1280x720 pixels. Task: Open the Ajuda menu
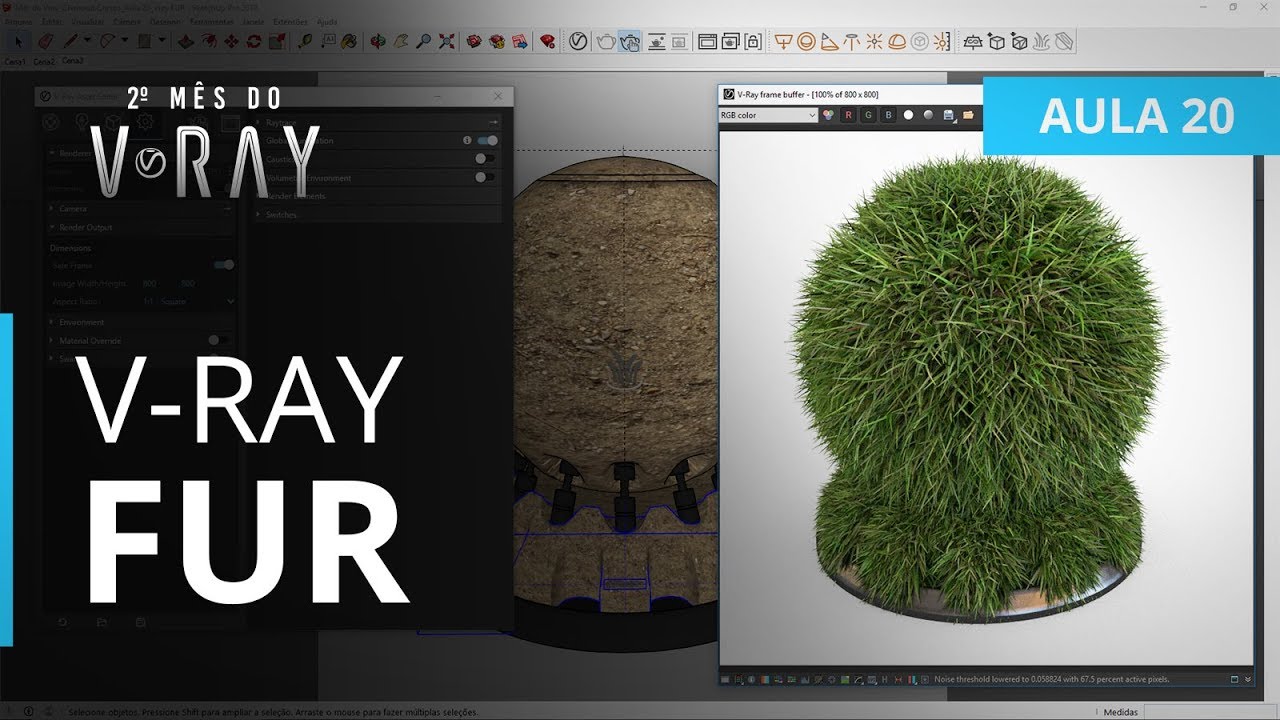click(327, 21)
